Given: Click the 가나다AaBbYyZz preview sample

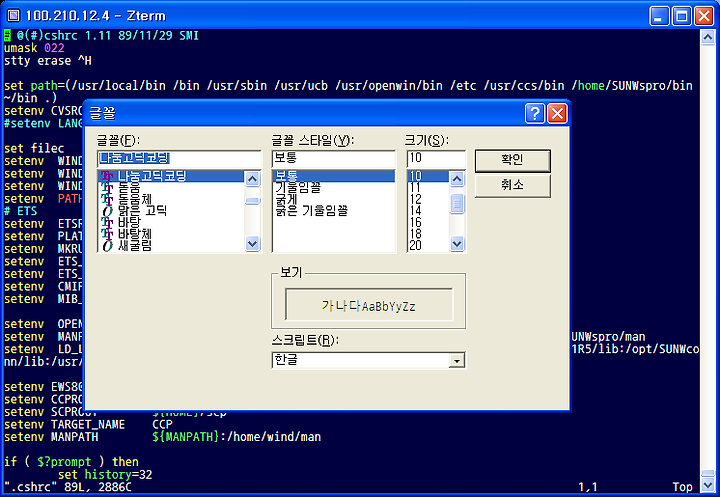Looking at the screenshot, I should point(368,305).
